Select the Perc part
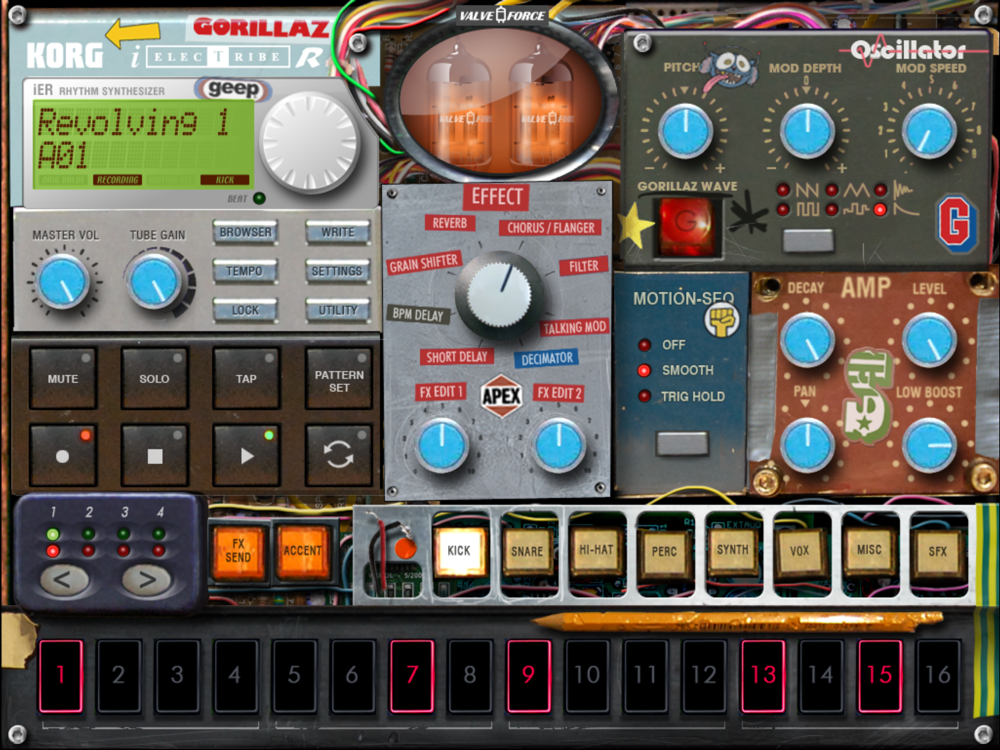1000x750 pixels. (664, 550)
